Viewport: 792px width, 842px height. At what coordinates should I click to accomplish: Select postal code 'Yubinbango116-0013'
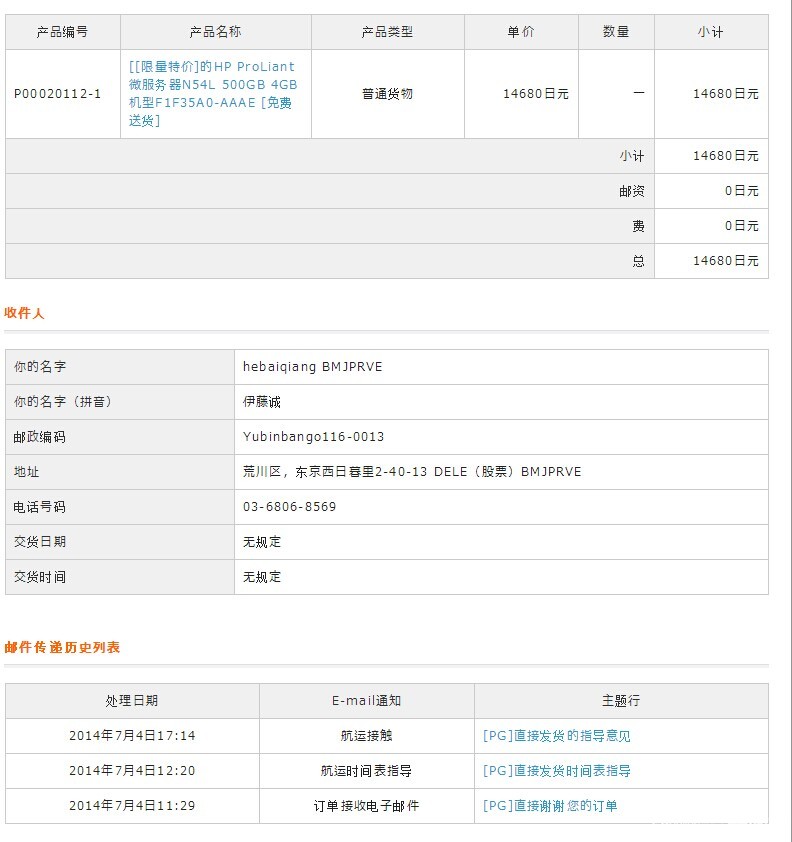click(314, 437)
